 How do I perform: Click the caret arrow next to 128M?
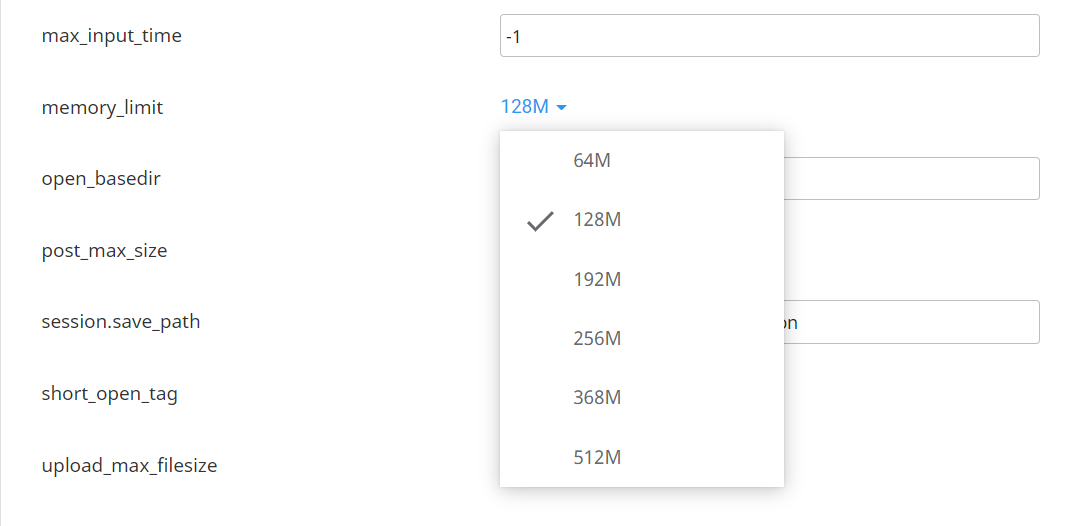(x=562, y=108)
